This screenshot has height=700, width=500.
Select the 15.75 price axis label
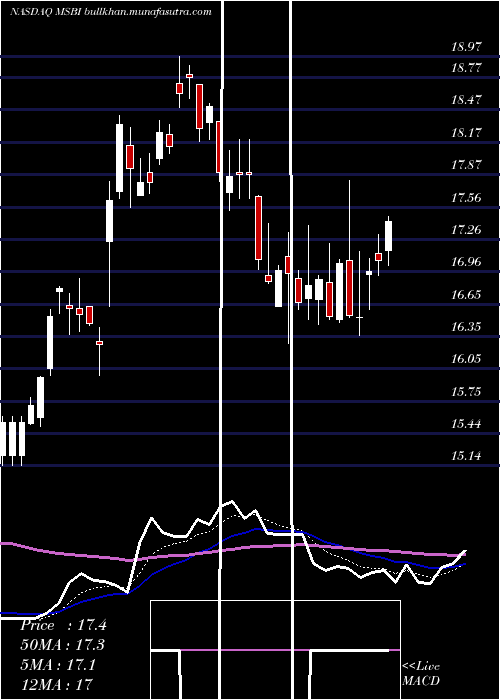[467, 392]
